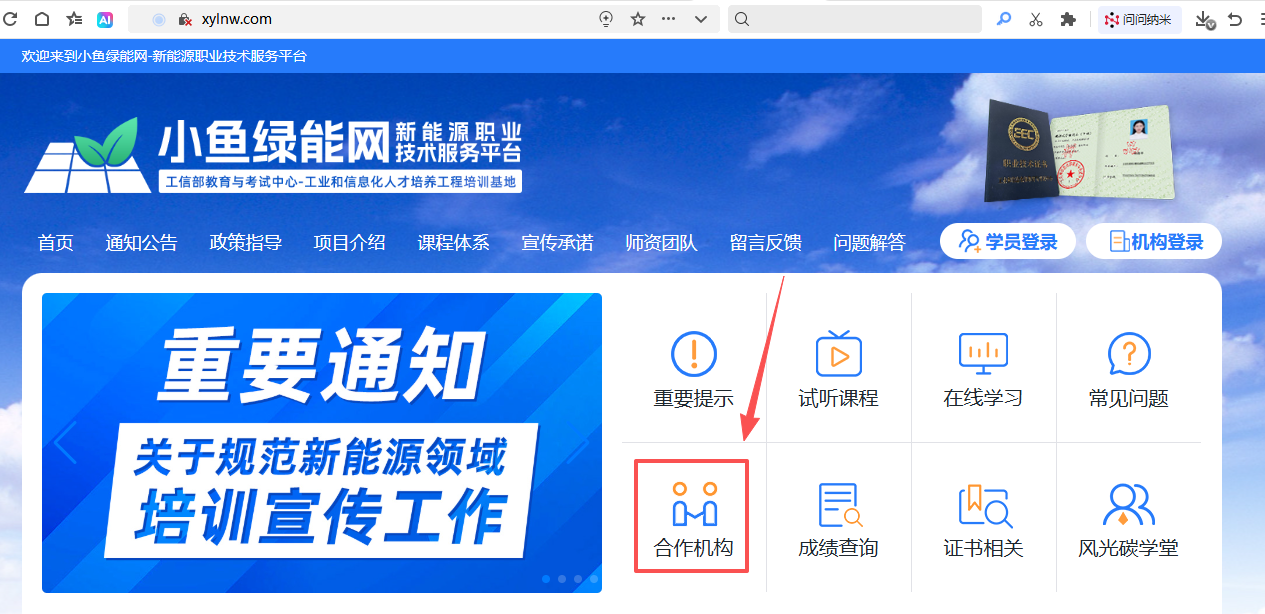The height and width of the screenshot is (614, 1265).
Task: Expand the address bar dropdown chevron
Action: tap(701, 19)
